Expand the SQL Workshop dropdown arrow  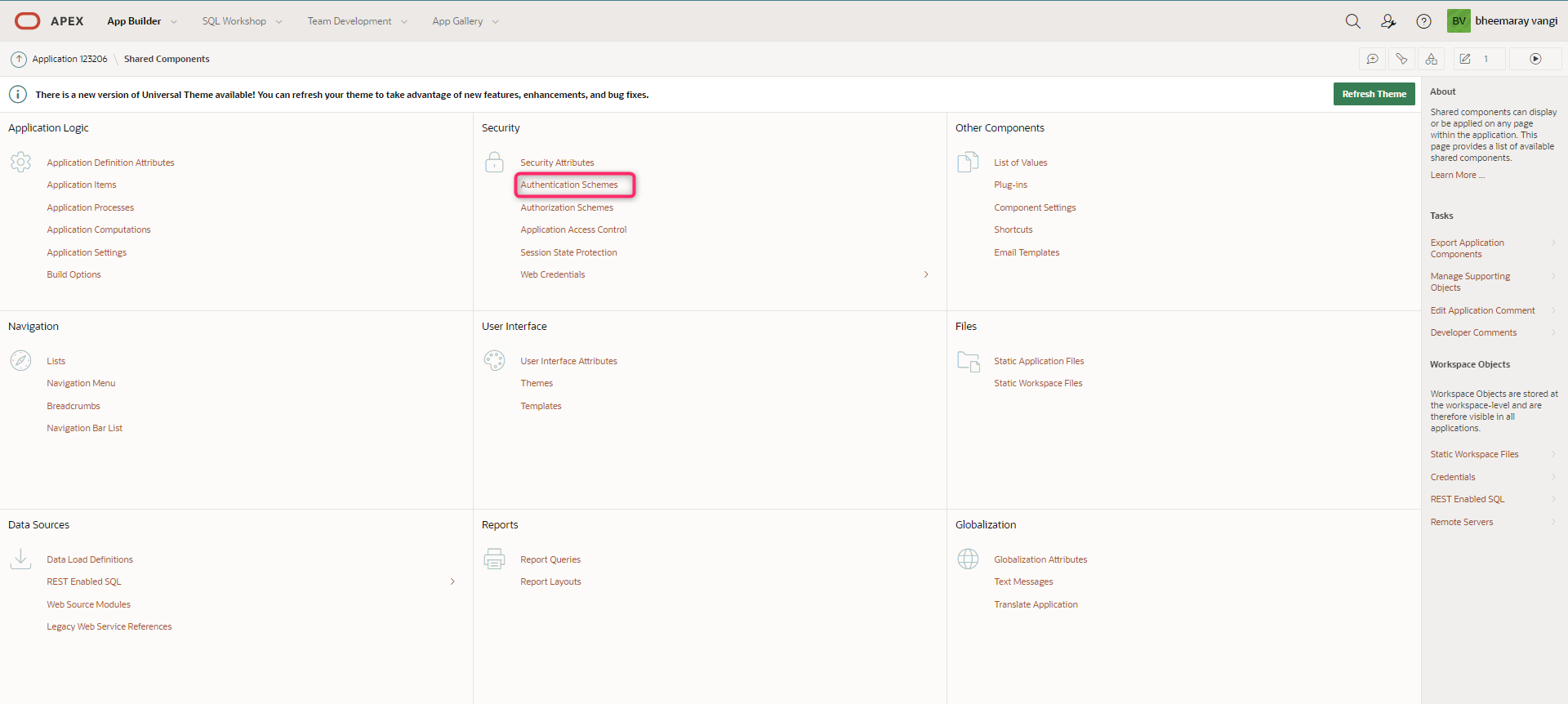(x=278, y=22)
